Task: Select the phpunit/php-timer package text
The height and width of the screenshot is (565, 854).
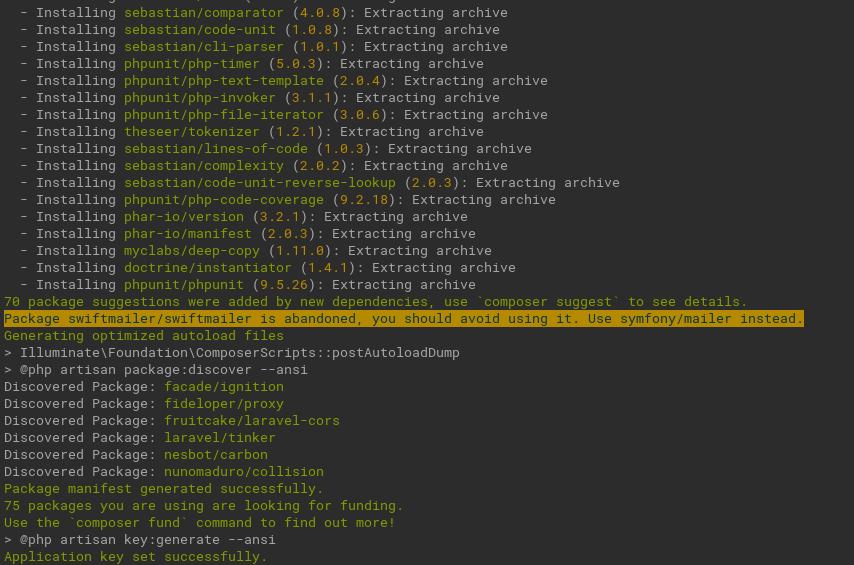Action: click(192, 64)
